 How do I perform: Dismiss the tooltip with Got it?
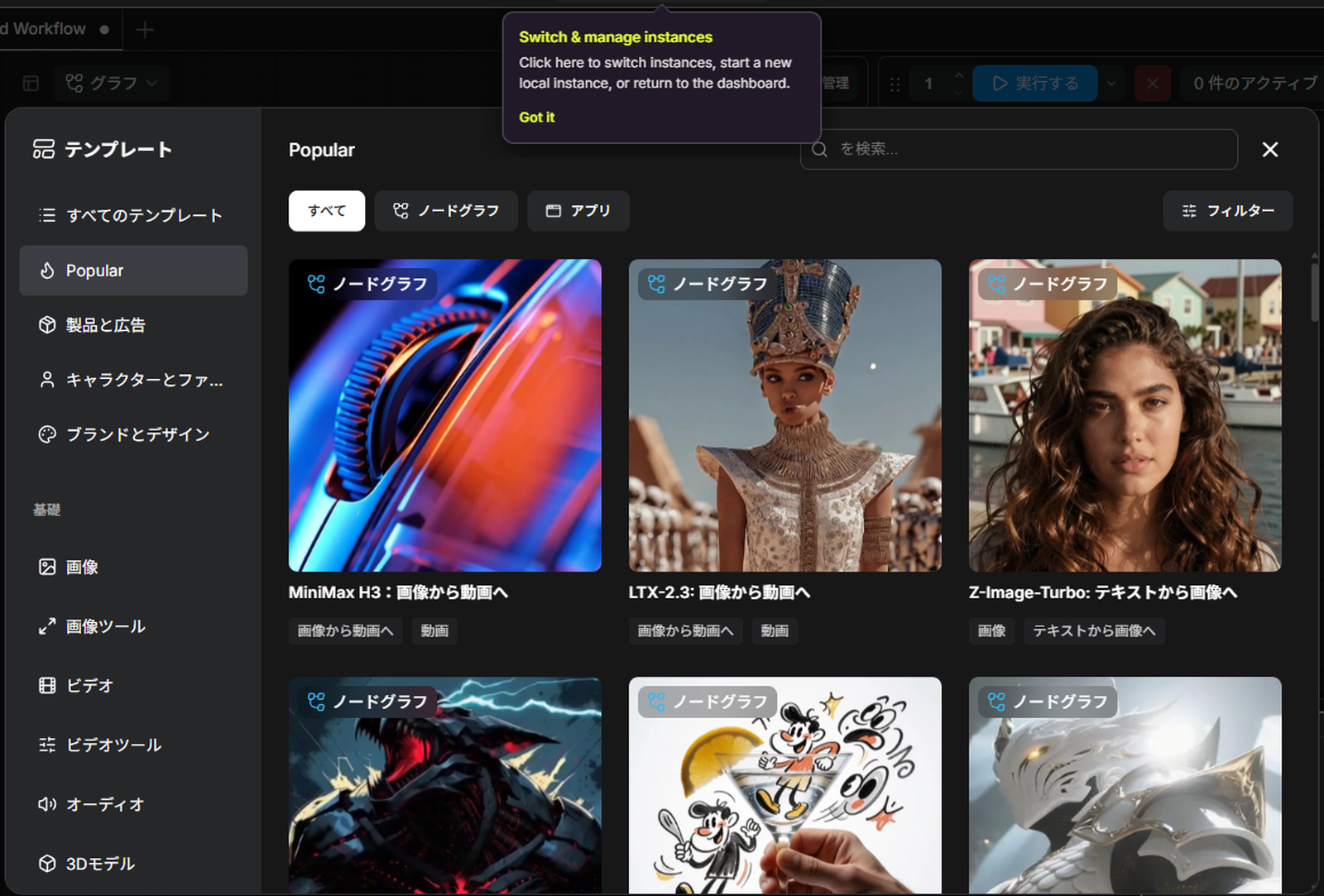pos(536,117)
